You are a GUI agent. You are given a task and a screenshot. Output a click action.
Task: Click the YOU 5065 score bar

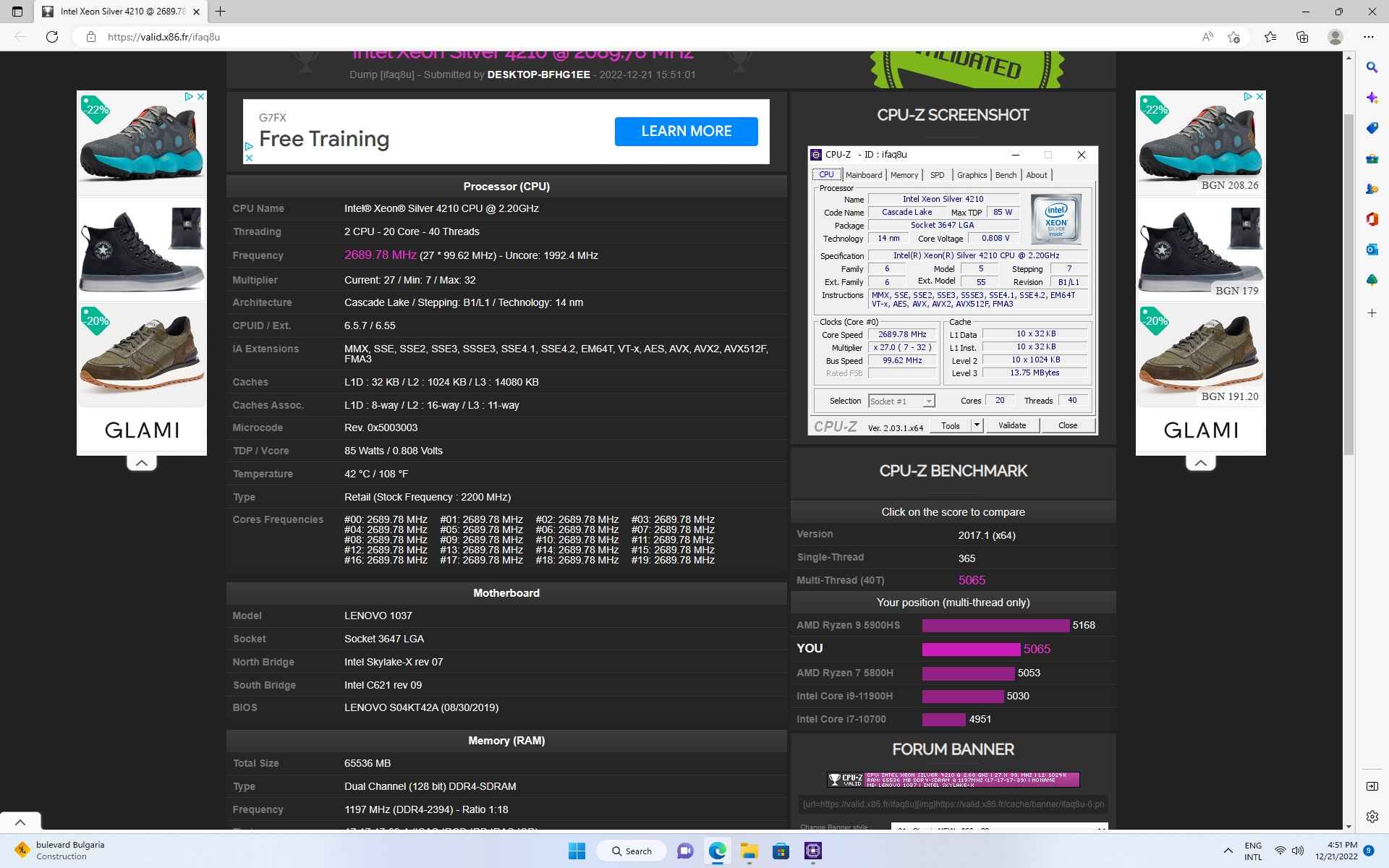click(x=971, y=649)
